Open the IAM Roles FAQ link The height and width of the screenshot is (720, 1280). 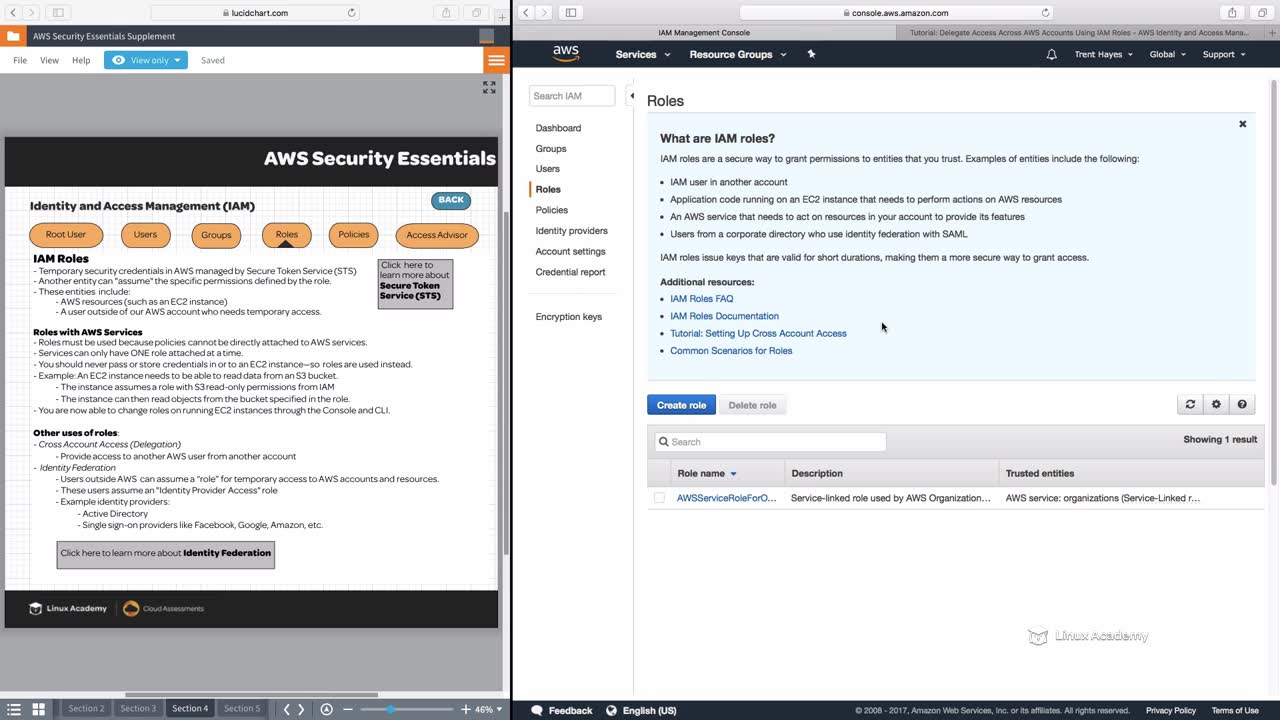pos(702,299)
